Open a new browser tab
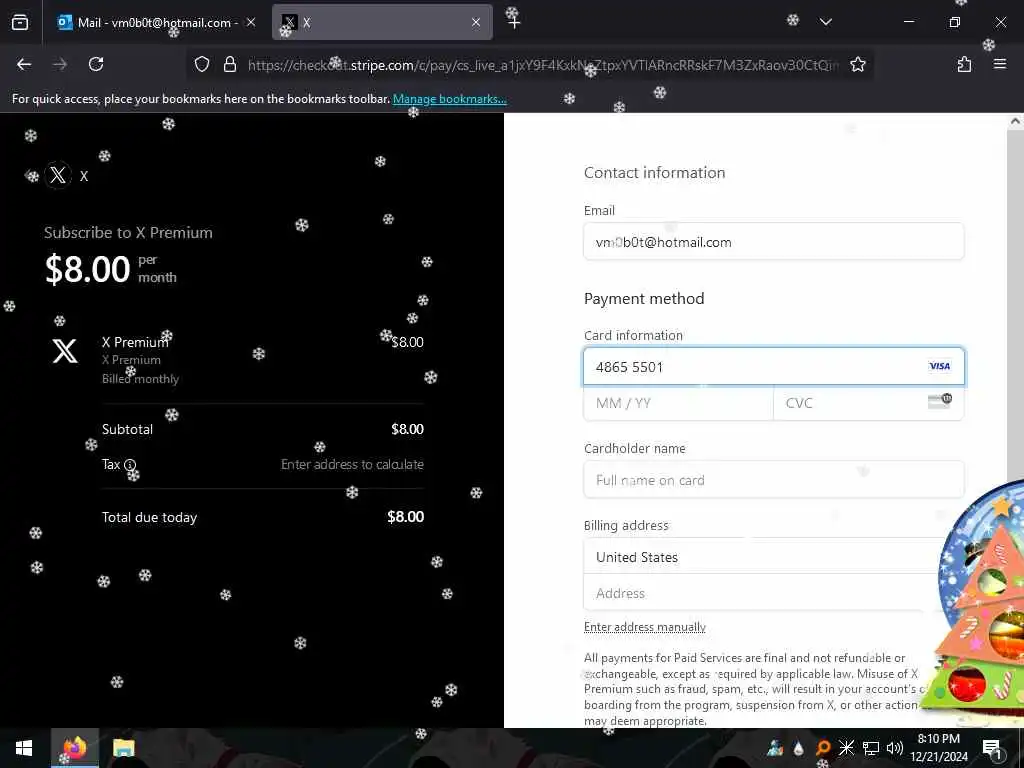The width and height of the screenshot is (1024, 768). tap(514, 22)
